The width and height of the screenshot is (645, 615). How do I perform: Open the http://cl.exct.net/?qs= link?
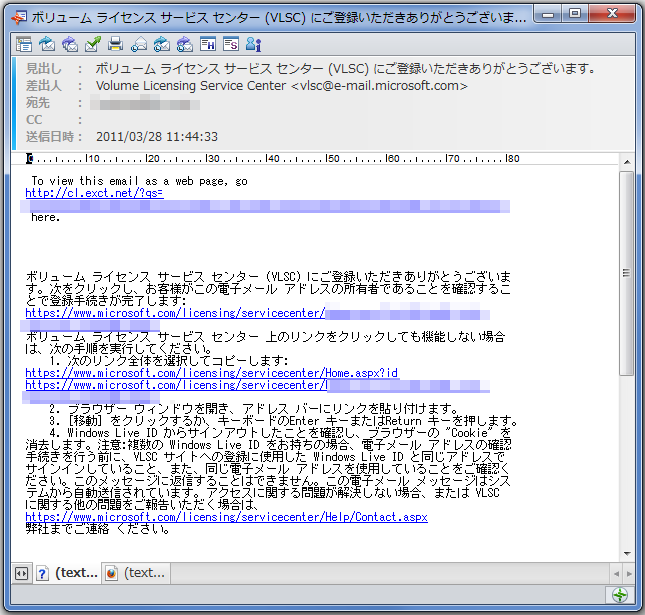pyautogui.click(x=95, y=193)
